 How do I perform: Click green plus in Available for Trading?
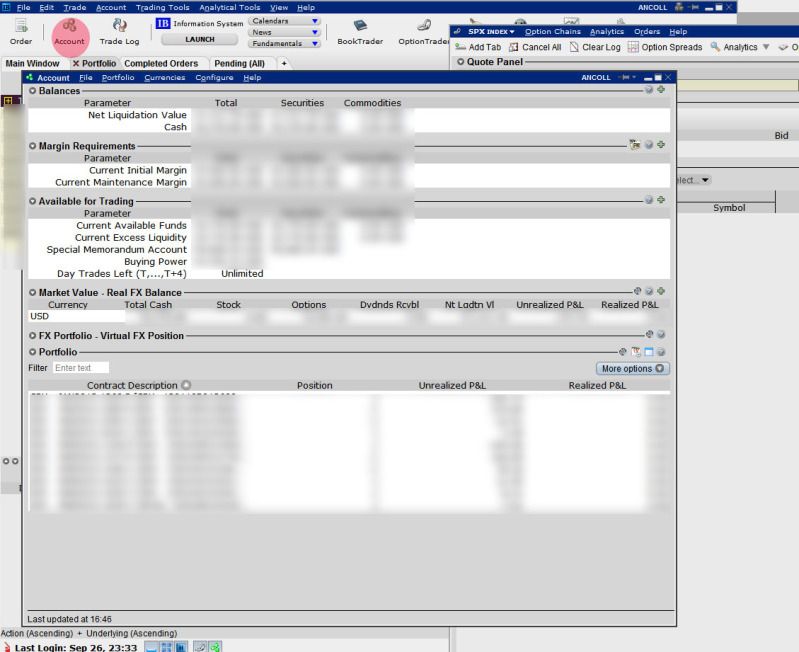coord(661,200)
